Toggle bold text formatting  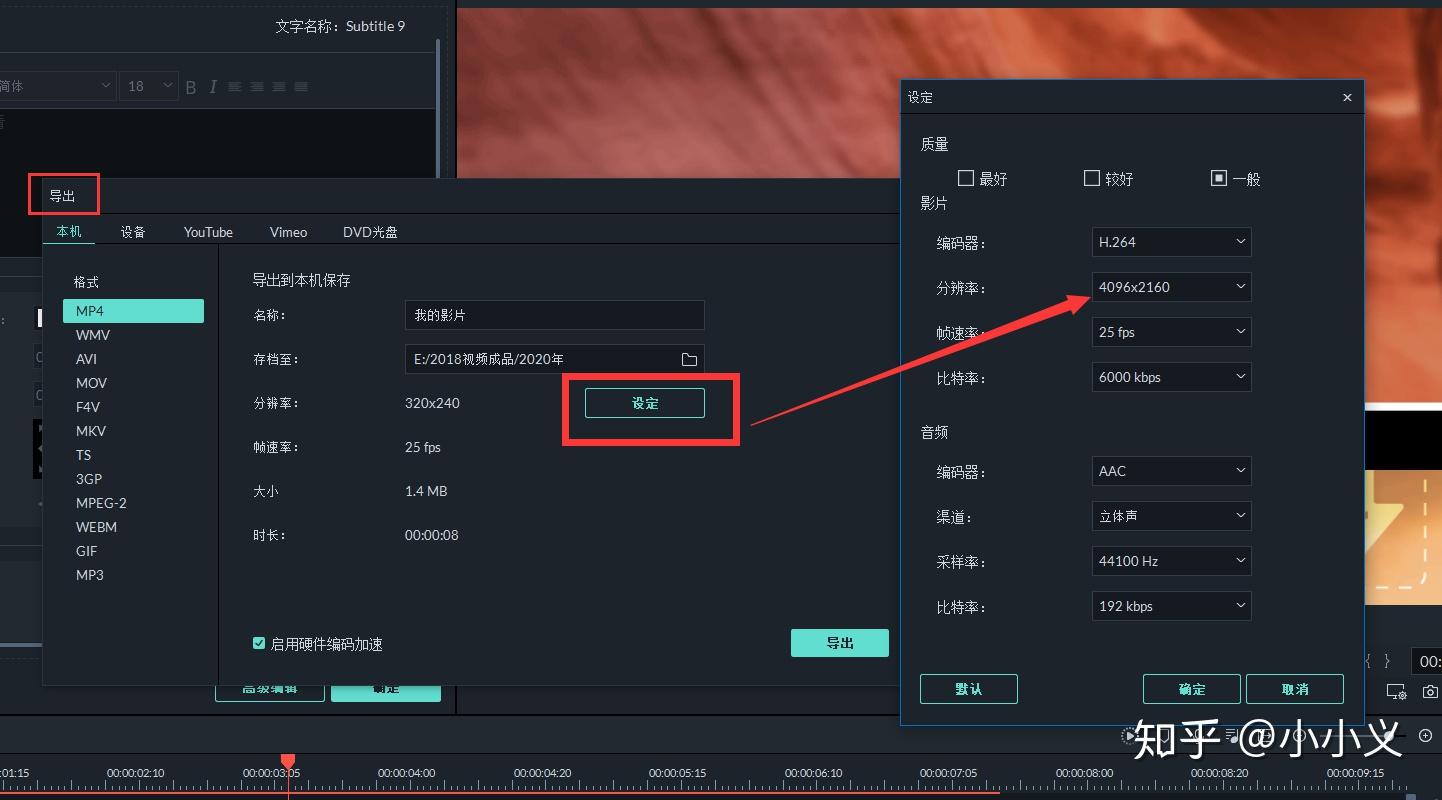(191, 87)
